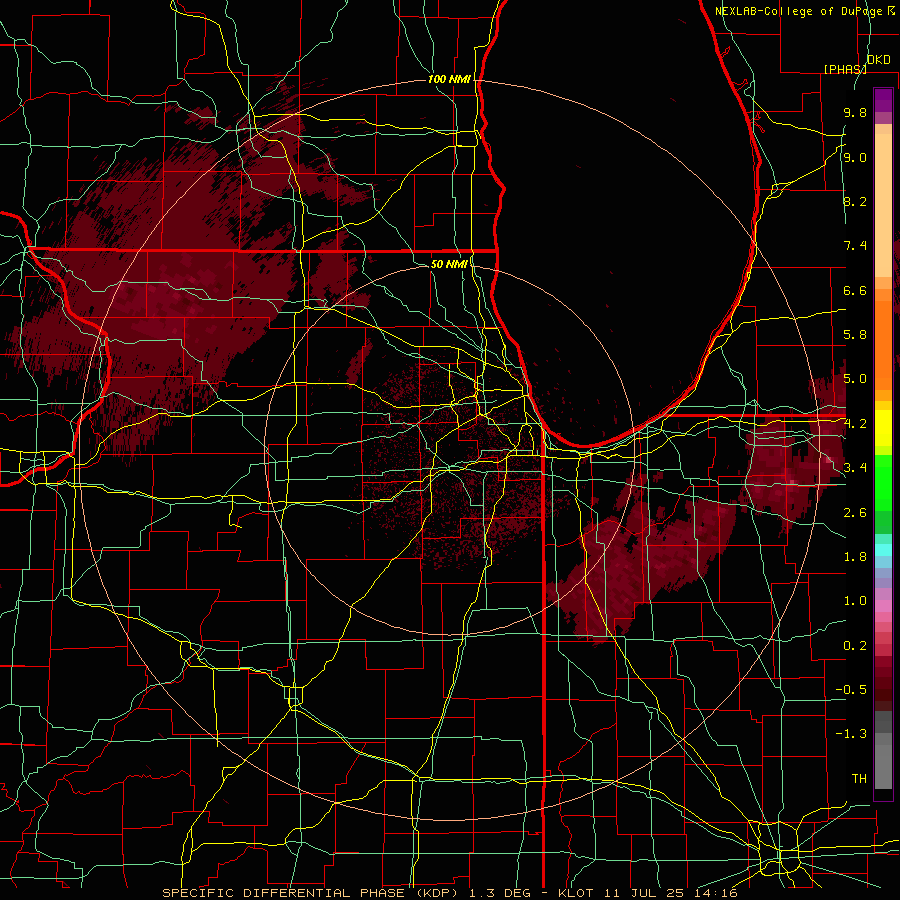Viewport: 900px width, 900px height.
Task: Click the "2.6" scale label
Action: (x=855, y=513)
